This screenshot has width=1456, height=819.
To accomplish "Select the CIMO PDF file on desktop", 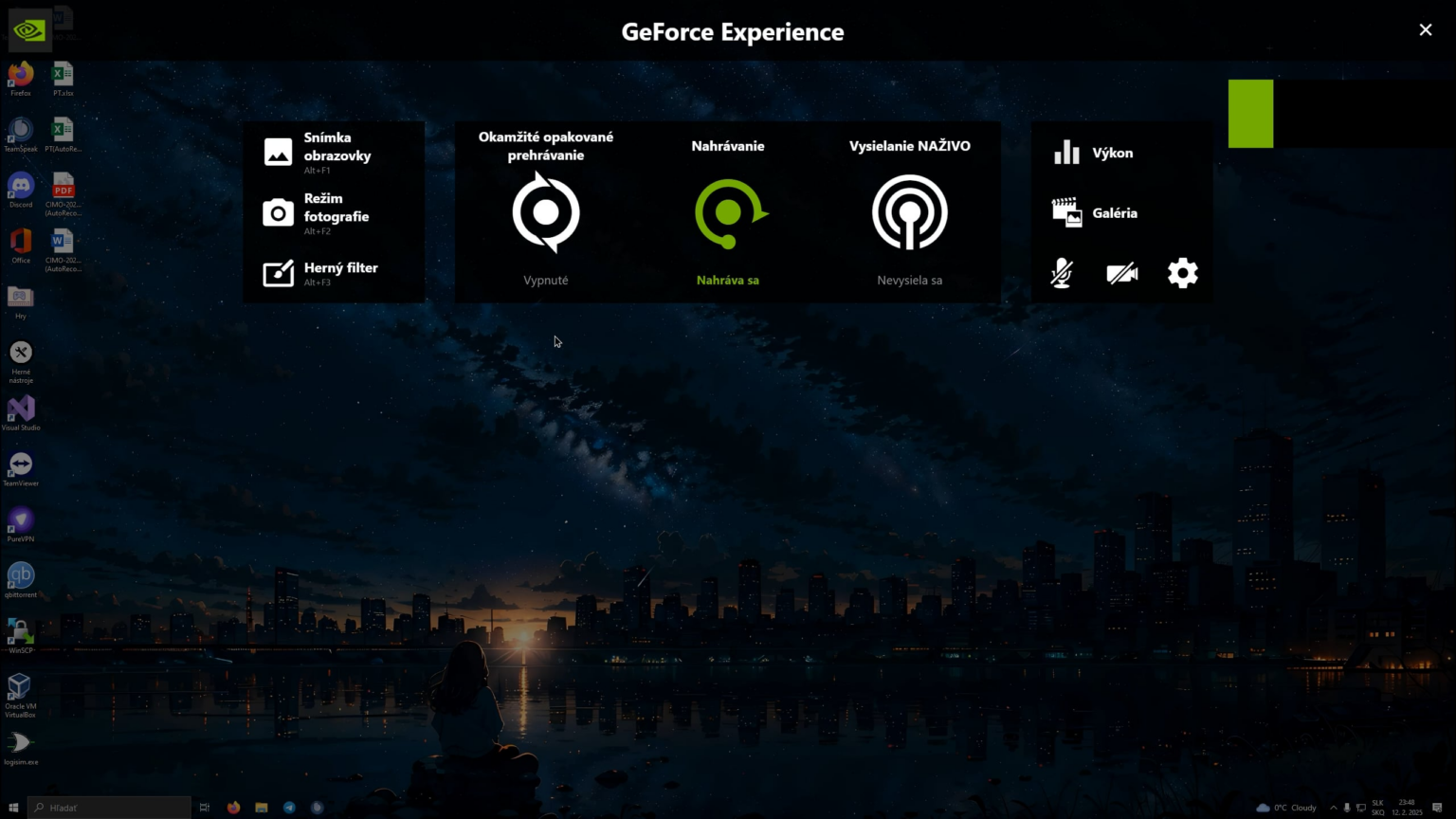I will click(x=63, y=195).
